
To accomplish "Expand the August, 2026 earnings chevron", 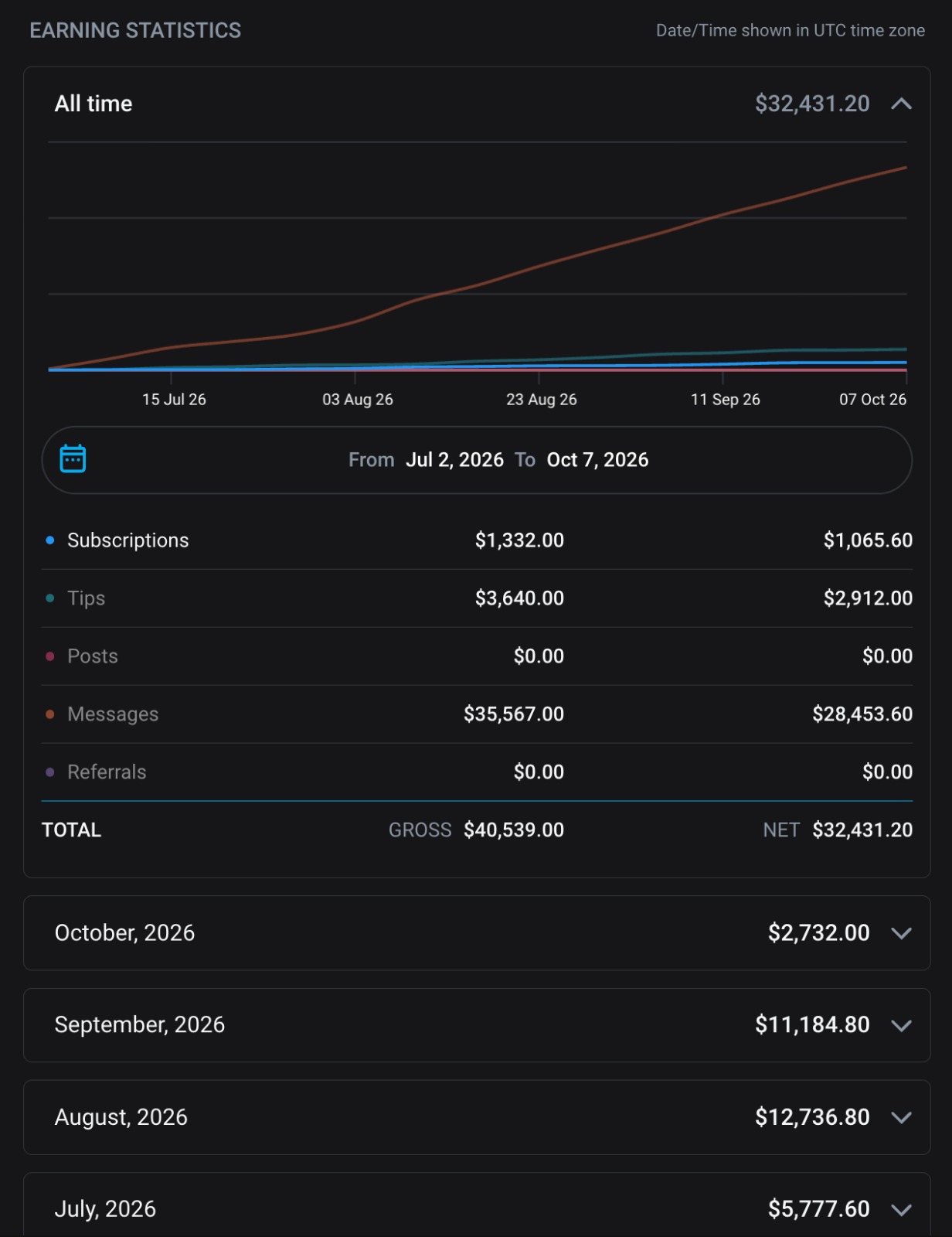I will tap(901, 1117).
